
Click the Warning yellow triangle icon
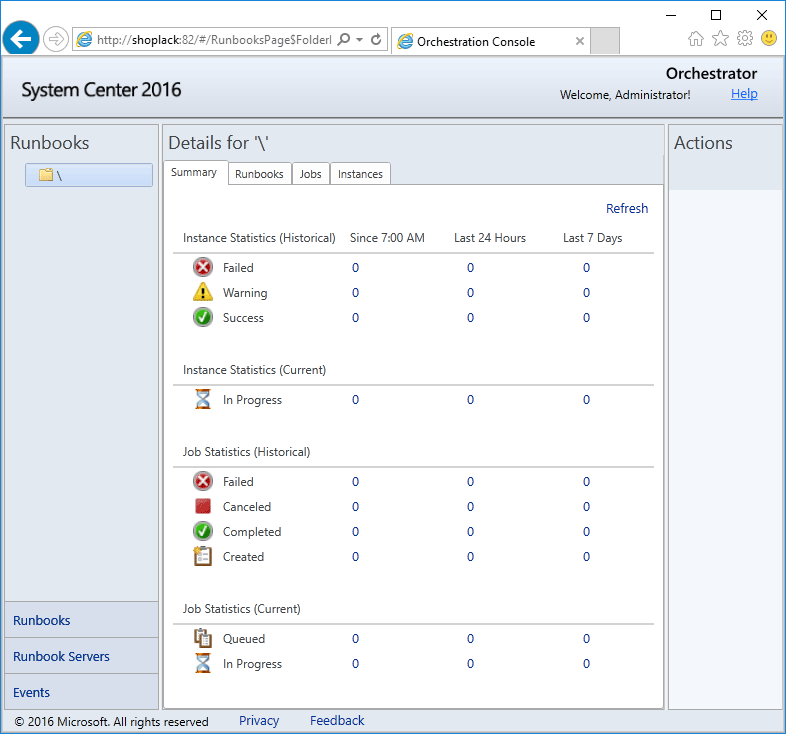click(x=203, y=292)
